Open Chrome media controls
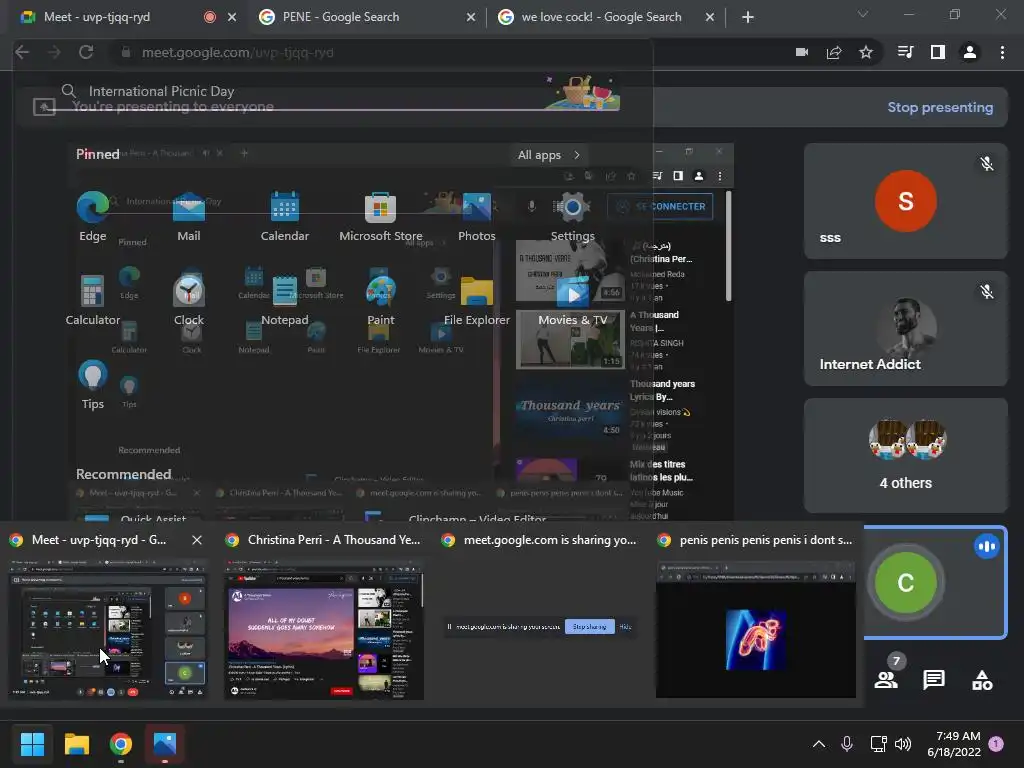 coord(906,52)
